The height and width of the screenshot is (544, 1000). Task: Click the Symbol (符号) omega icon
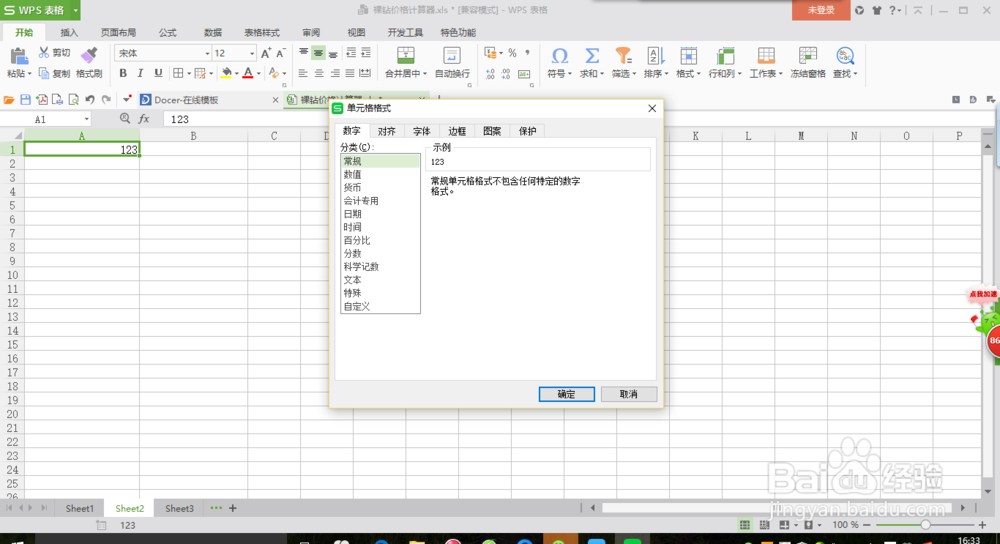click(x=559, y=55)
